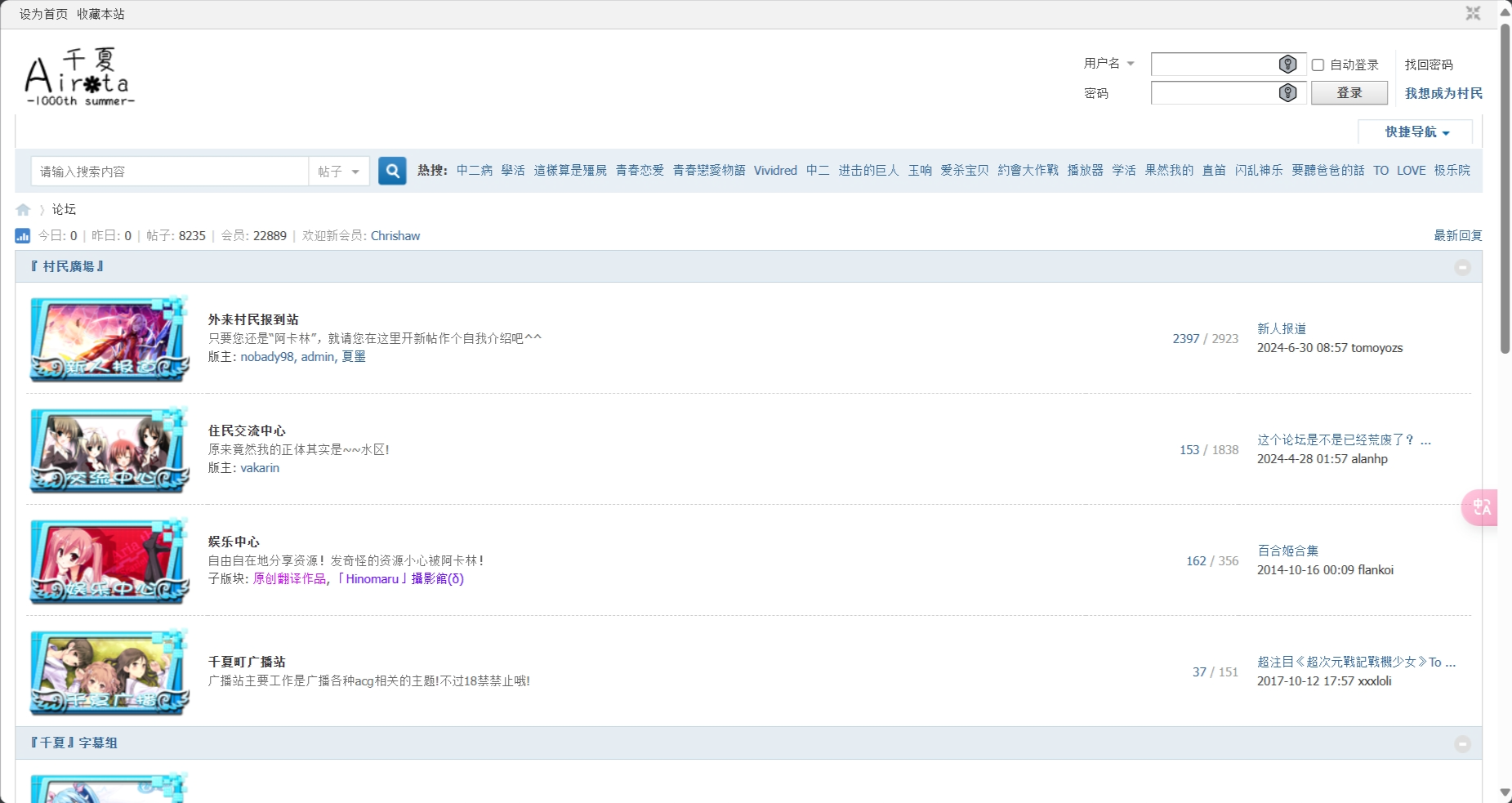Open user alanhp's profile
The height and width of the screenshot is (803, 1512).
(x=1370, y=458)
